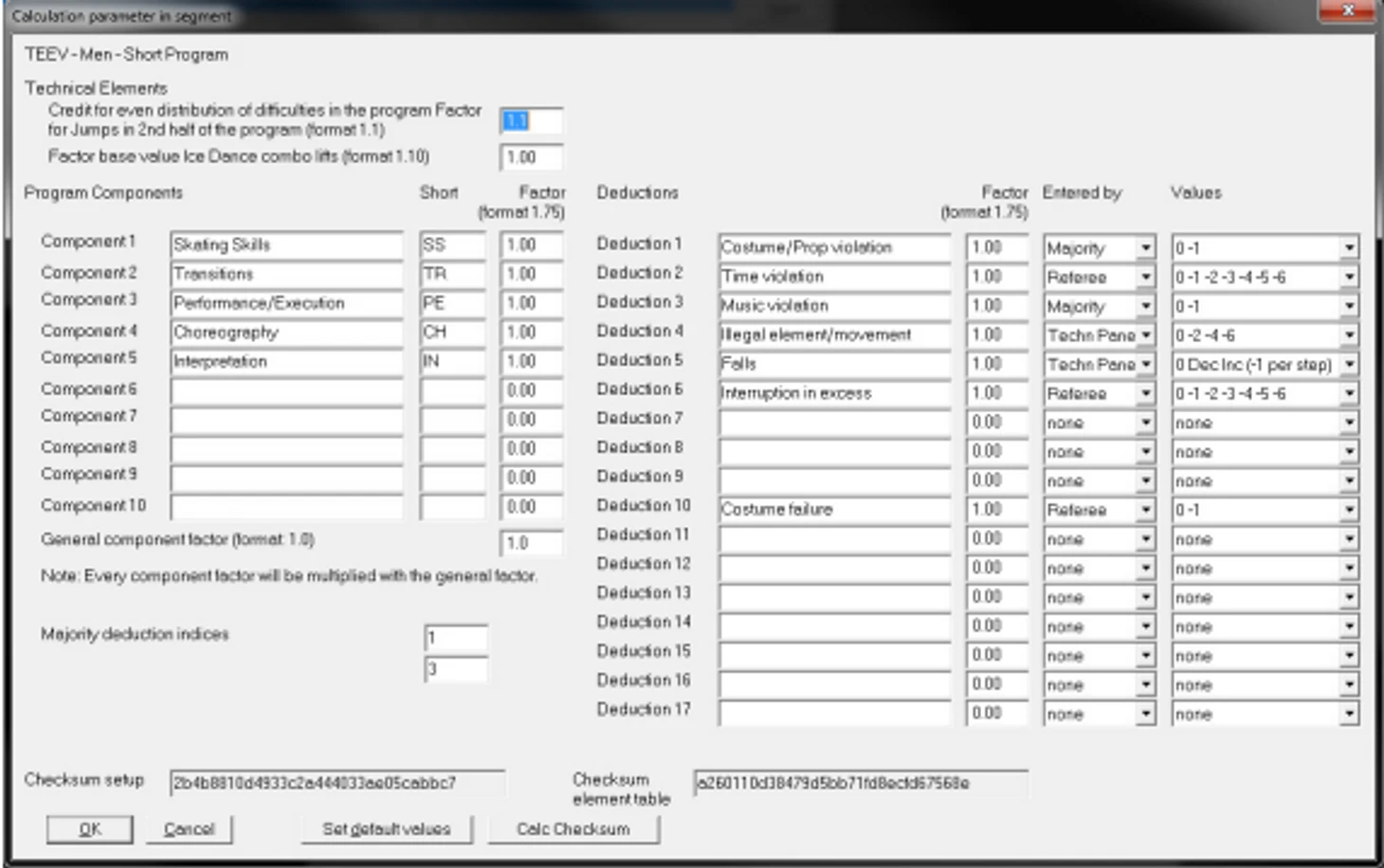The image size is (1384, 868).
Task: Select Component 10 factor field
Action: click(x=531, y=507)
